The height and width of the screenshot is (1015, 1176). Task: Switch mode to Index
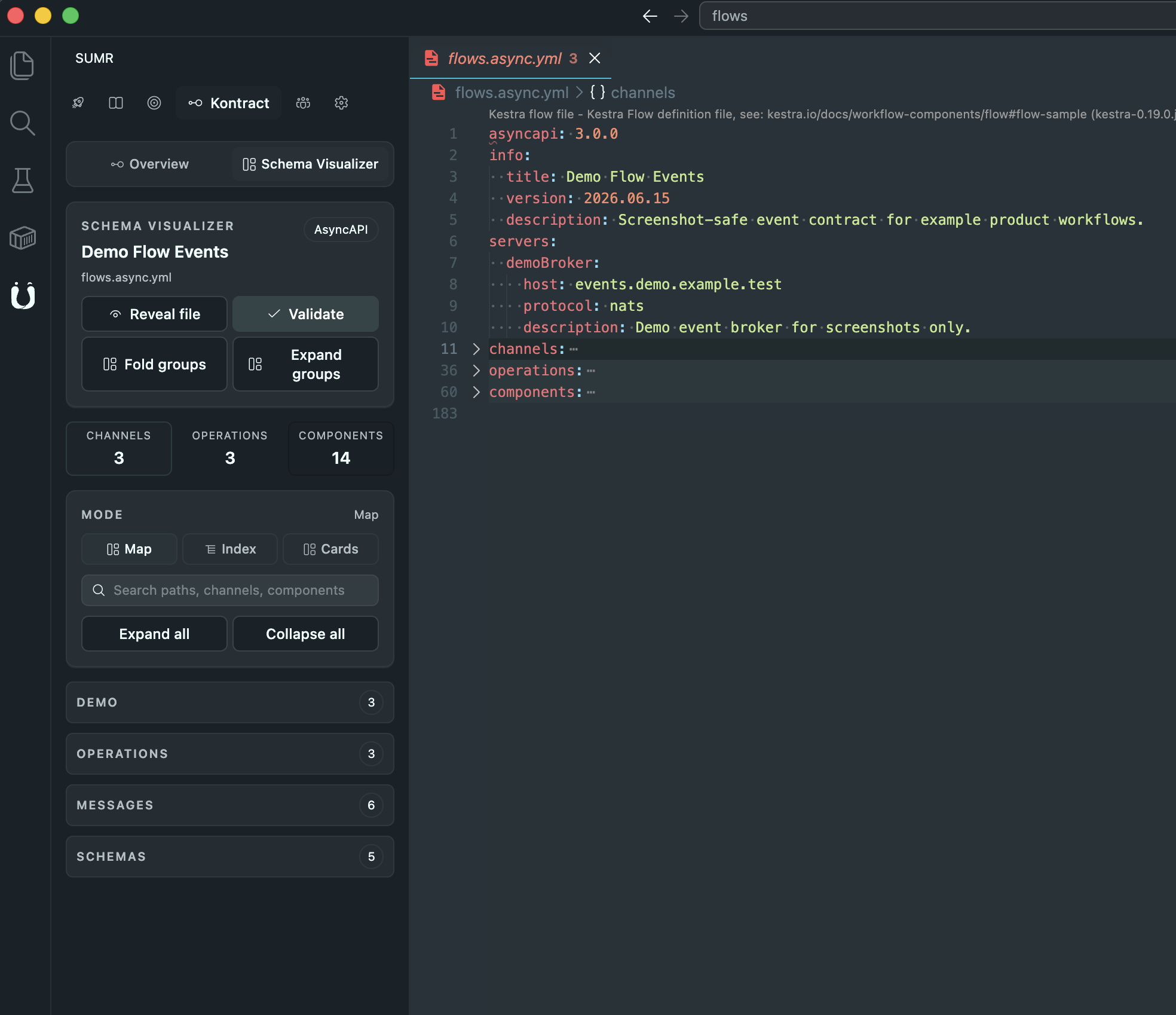[x=230, y=549]
